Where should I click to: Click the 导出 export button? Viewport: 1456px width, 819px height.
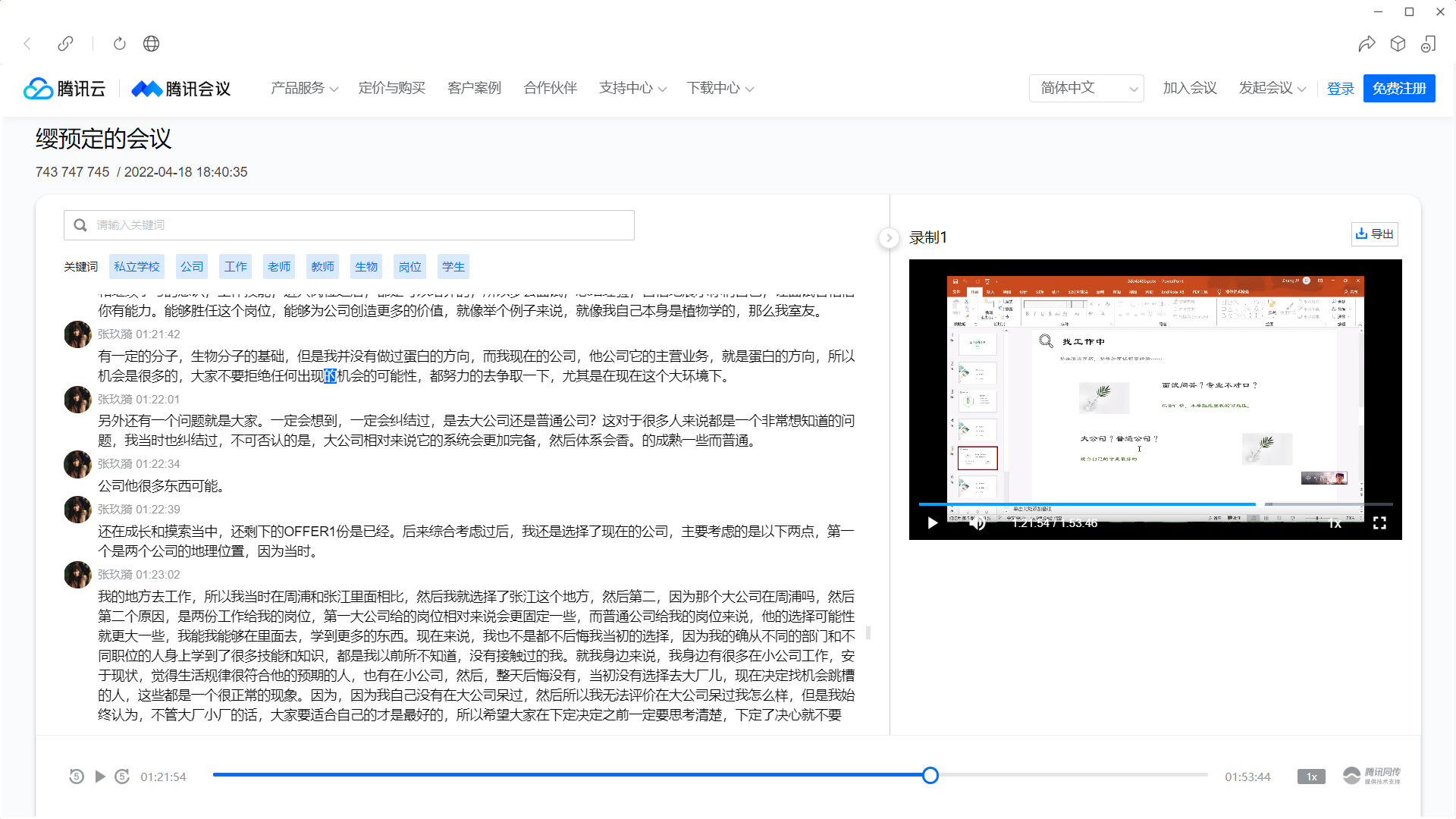1374,234
